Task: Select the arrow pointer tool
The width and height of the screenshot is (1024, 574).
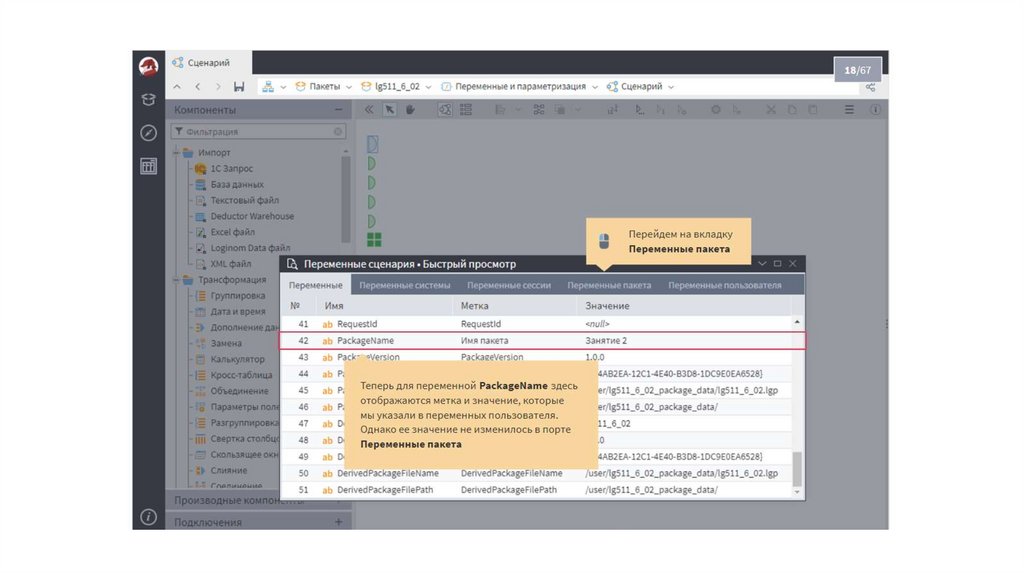Action: pos(390,110)
